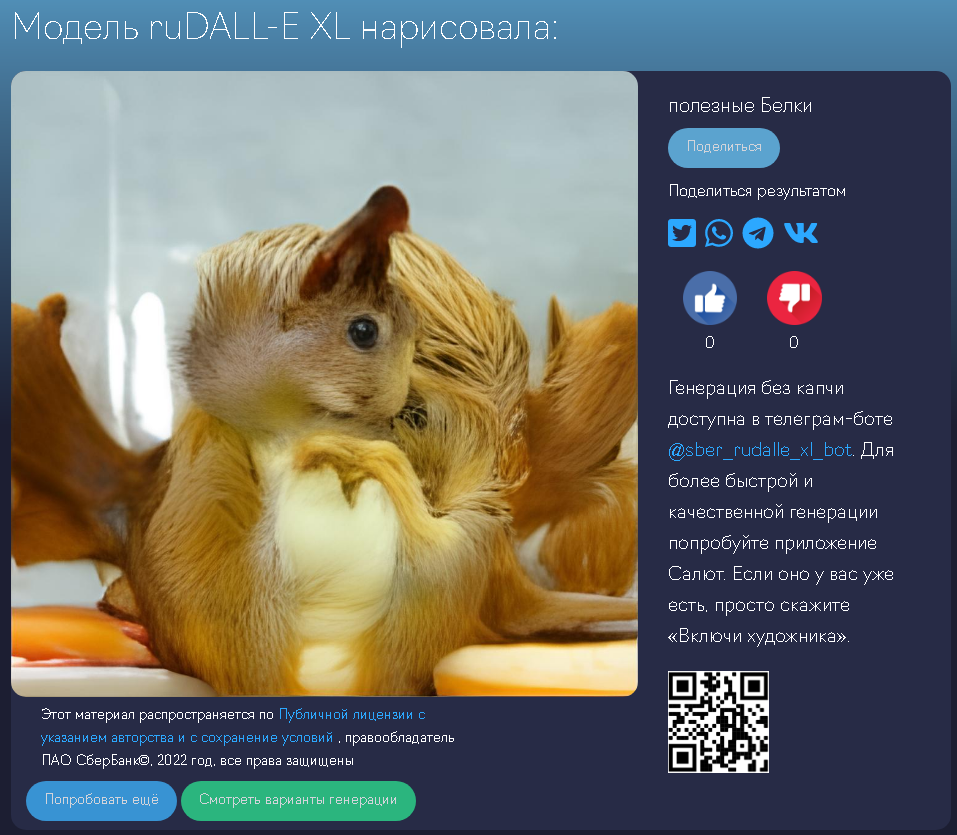Share result on Twitter icon

[x=682, y=233]
